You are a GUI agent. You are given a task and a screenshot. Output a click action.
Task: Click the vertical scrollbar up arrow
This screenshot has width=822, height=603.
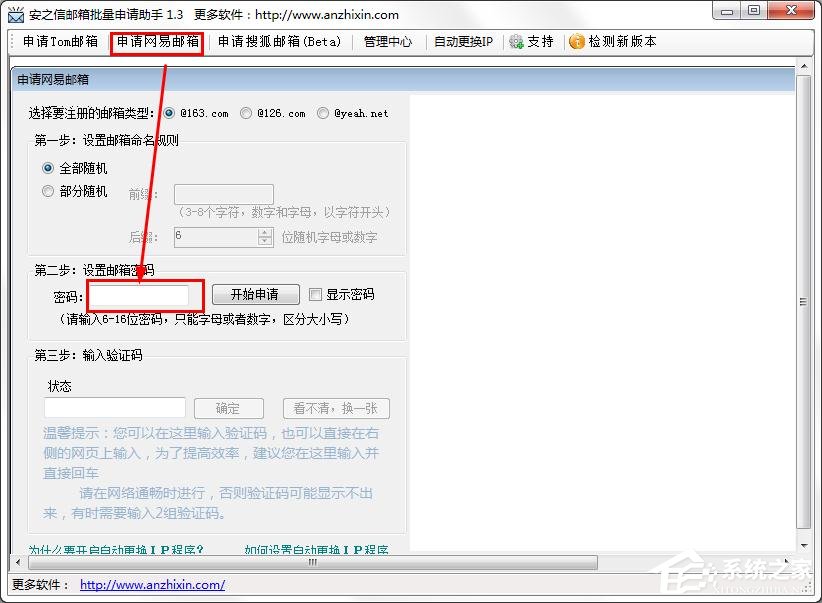[x=803, y=67]
